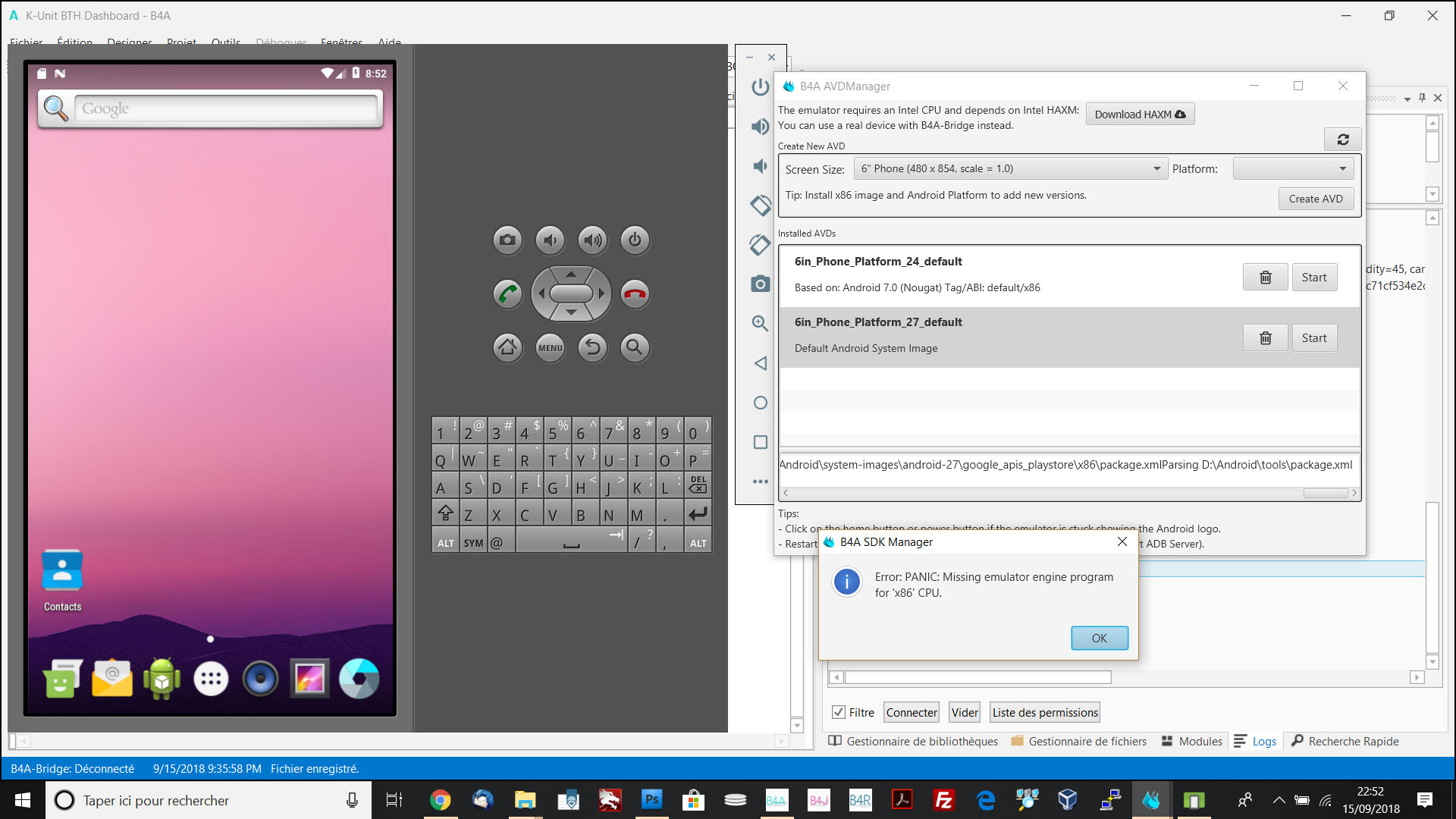This screenshot has height=819, width=1456.
Task: Open the more options dots in emulator sidebar
Action: click(760, 482)
